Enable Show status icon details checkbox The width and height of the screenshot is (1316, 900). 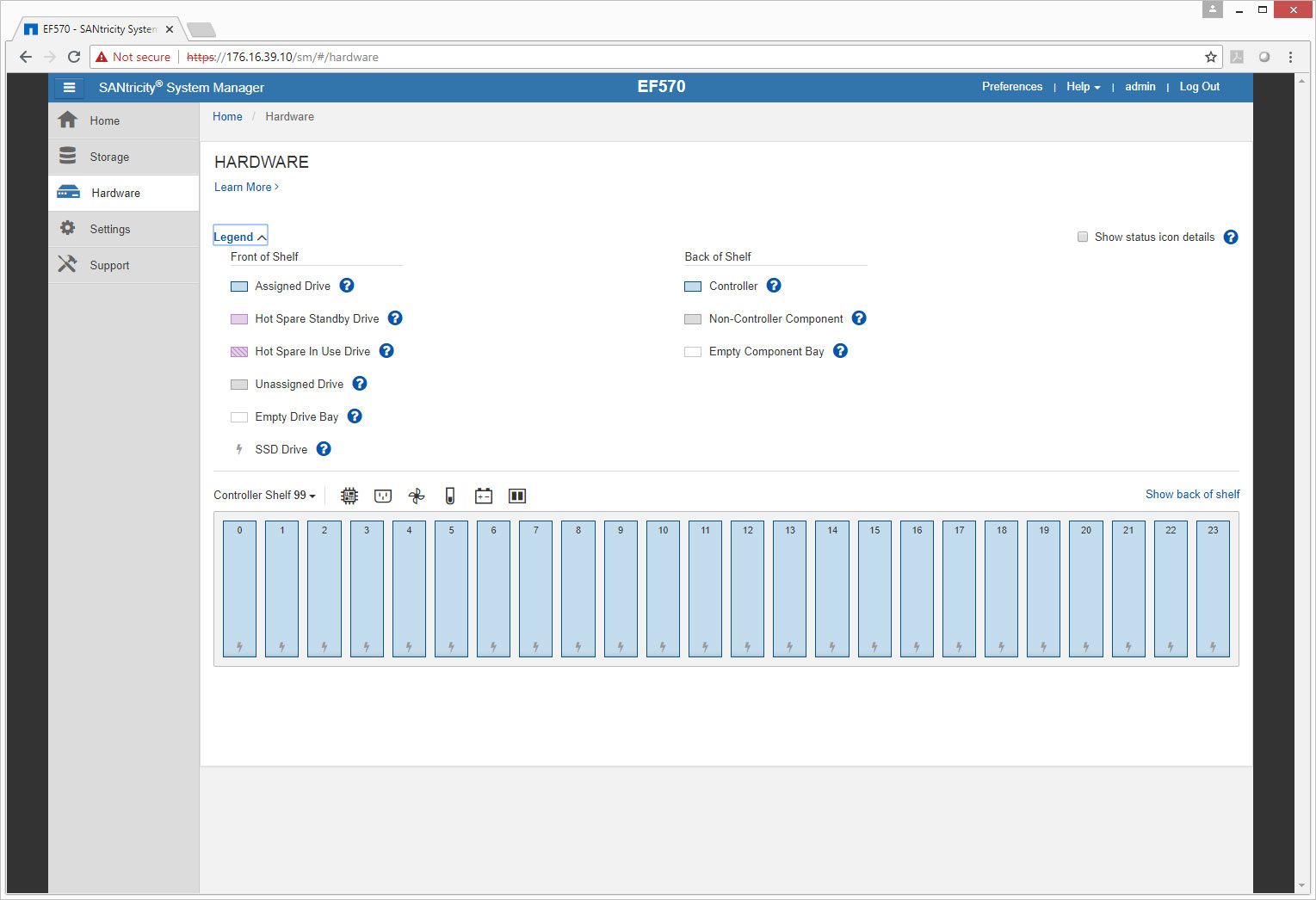pos(1083,237)
